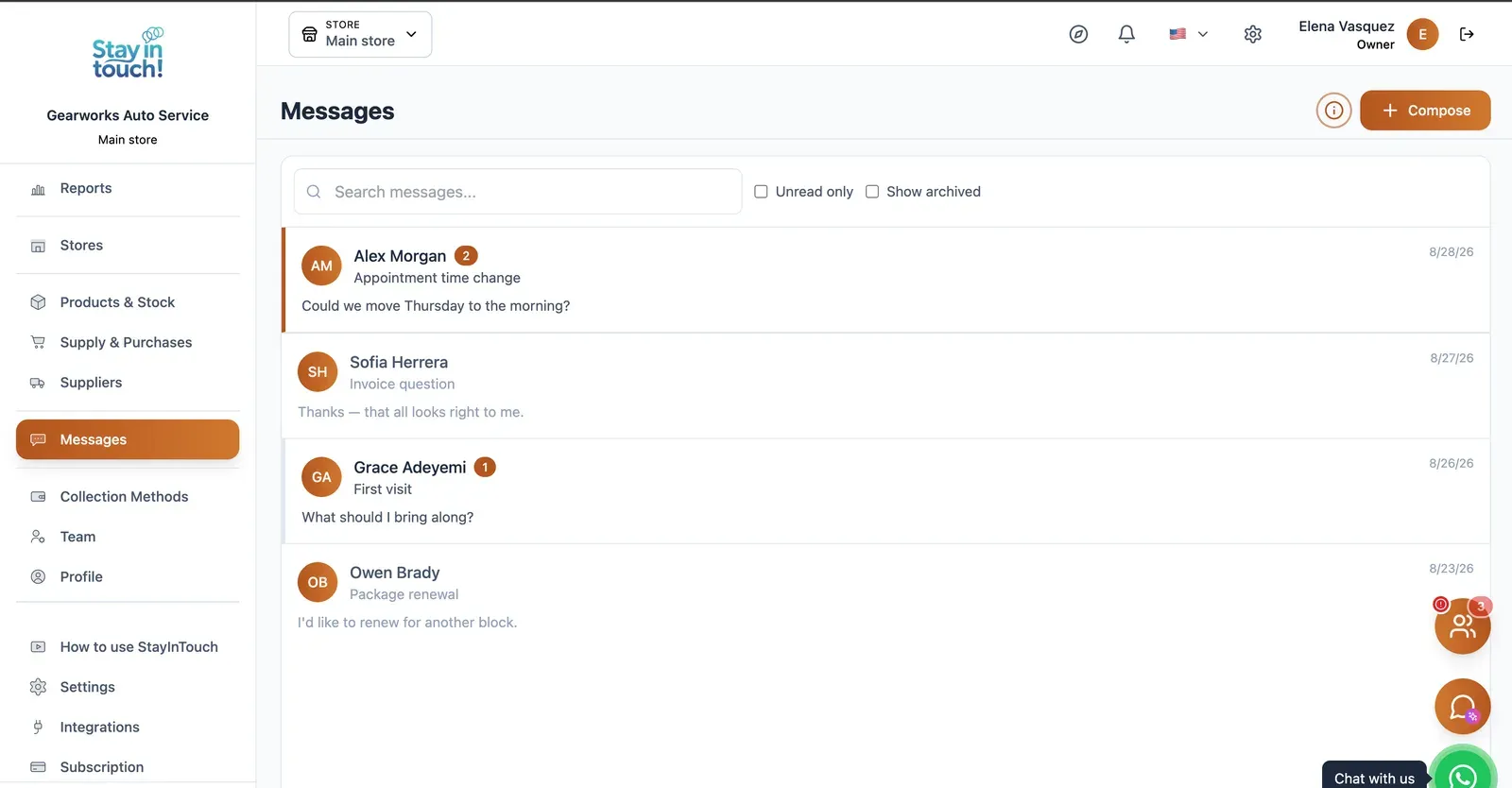Go to the Team page
The width and height of the screenshot is (1512, 788).
(x=128, y=537)
